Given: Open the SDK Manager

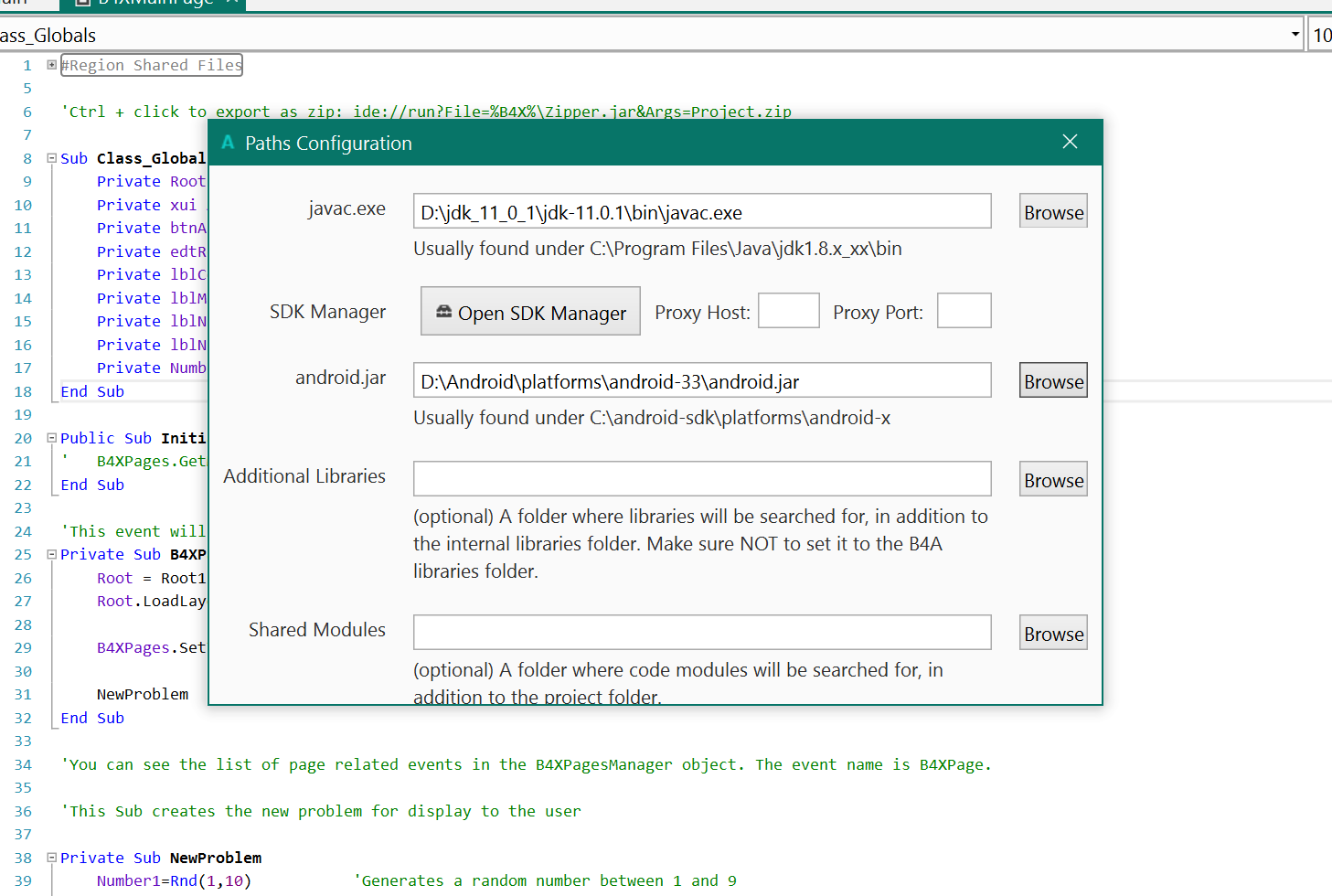Looking at the screenshot, I should 530,312.
